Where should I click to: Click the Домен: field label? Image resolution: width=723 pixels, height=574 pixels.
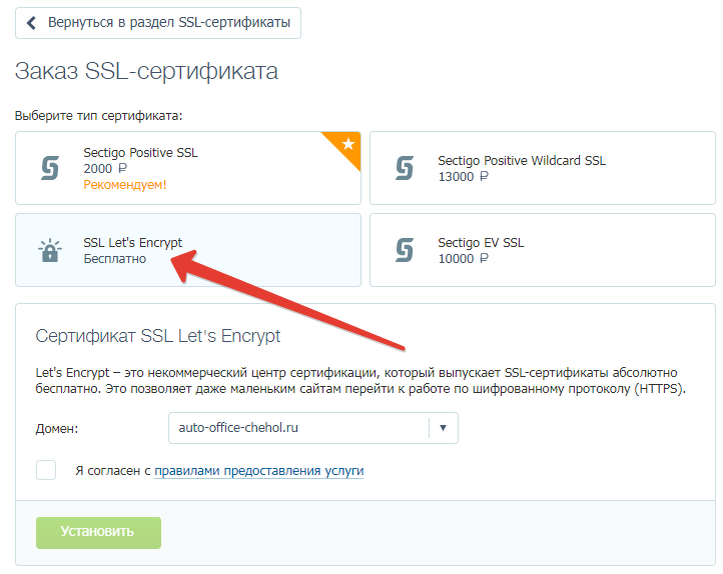click(57, 429)
